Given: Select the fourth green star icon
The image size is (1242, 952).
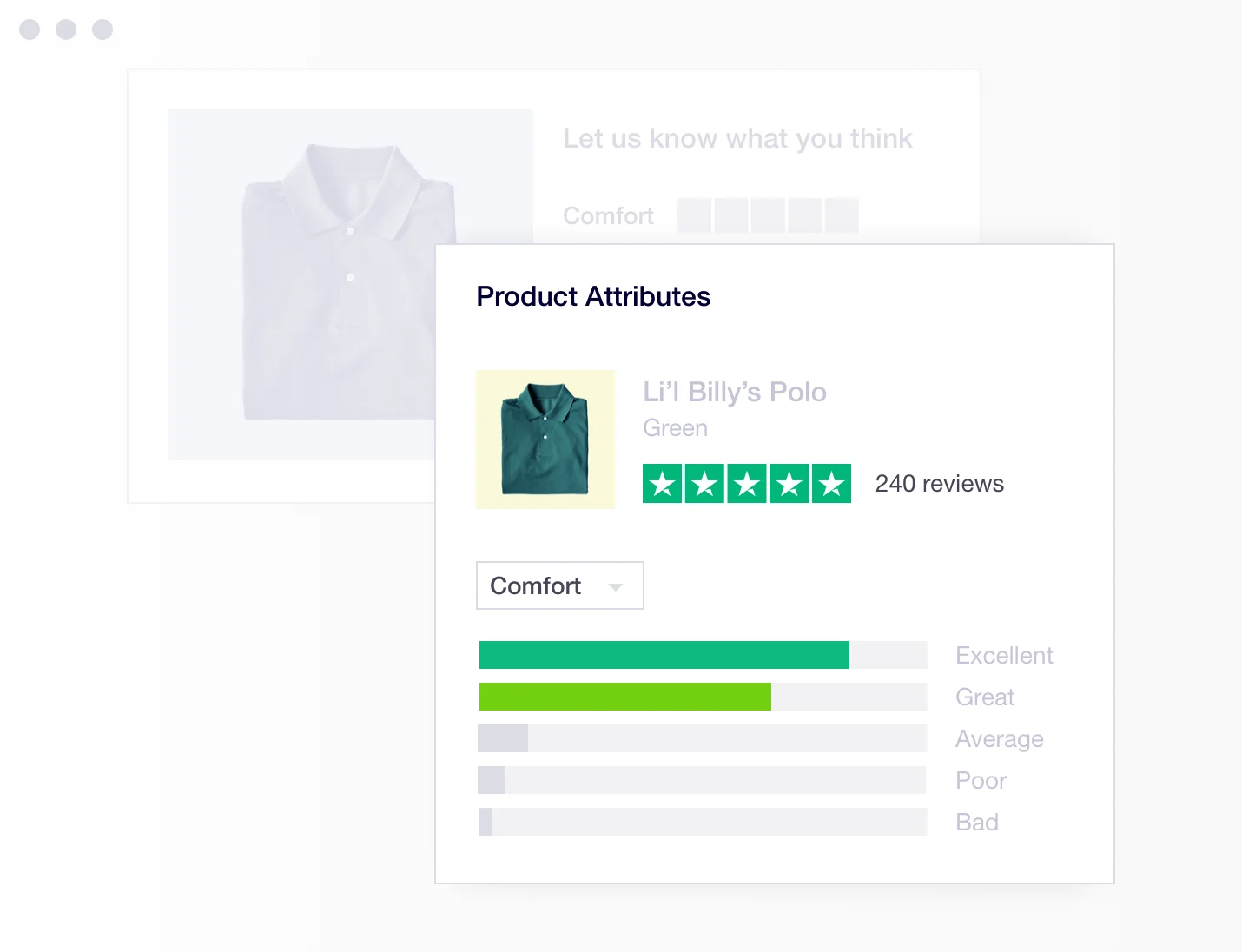Looking at the screenshot, I should point(789,483).
